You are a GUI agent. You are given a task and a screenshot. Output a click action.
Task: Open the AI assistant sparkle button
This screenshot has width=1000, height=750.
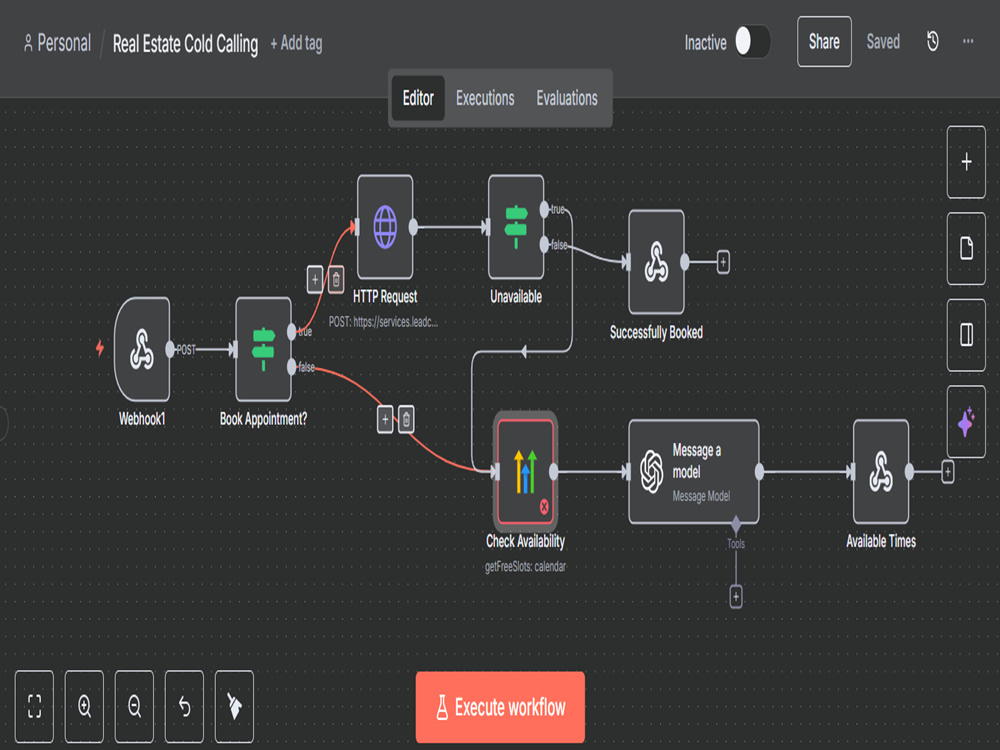[x=966, y=422]
